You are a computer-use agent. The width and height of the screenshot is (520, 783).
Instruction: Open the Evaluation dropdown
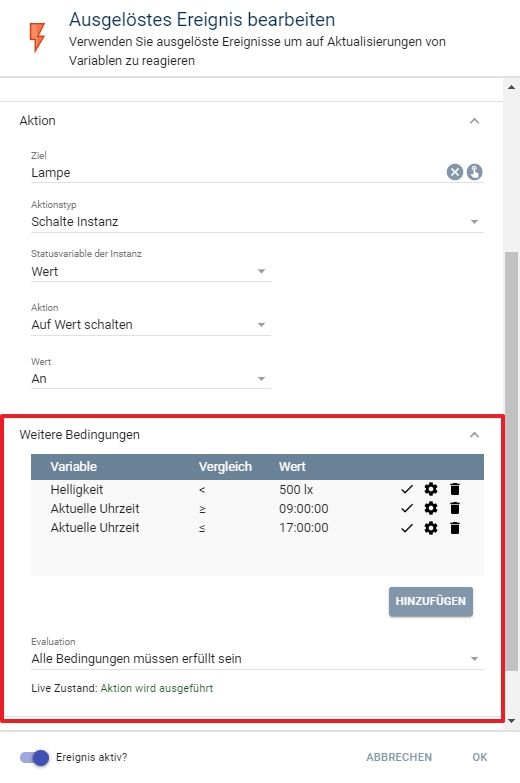[257, 659]
